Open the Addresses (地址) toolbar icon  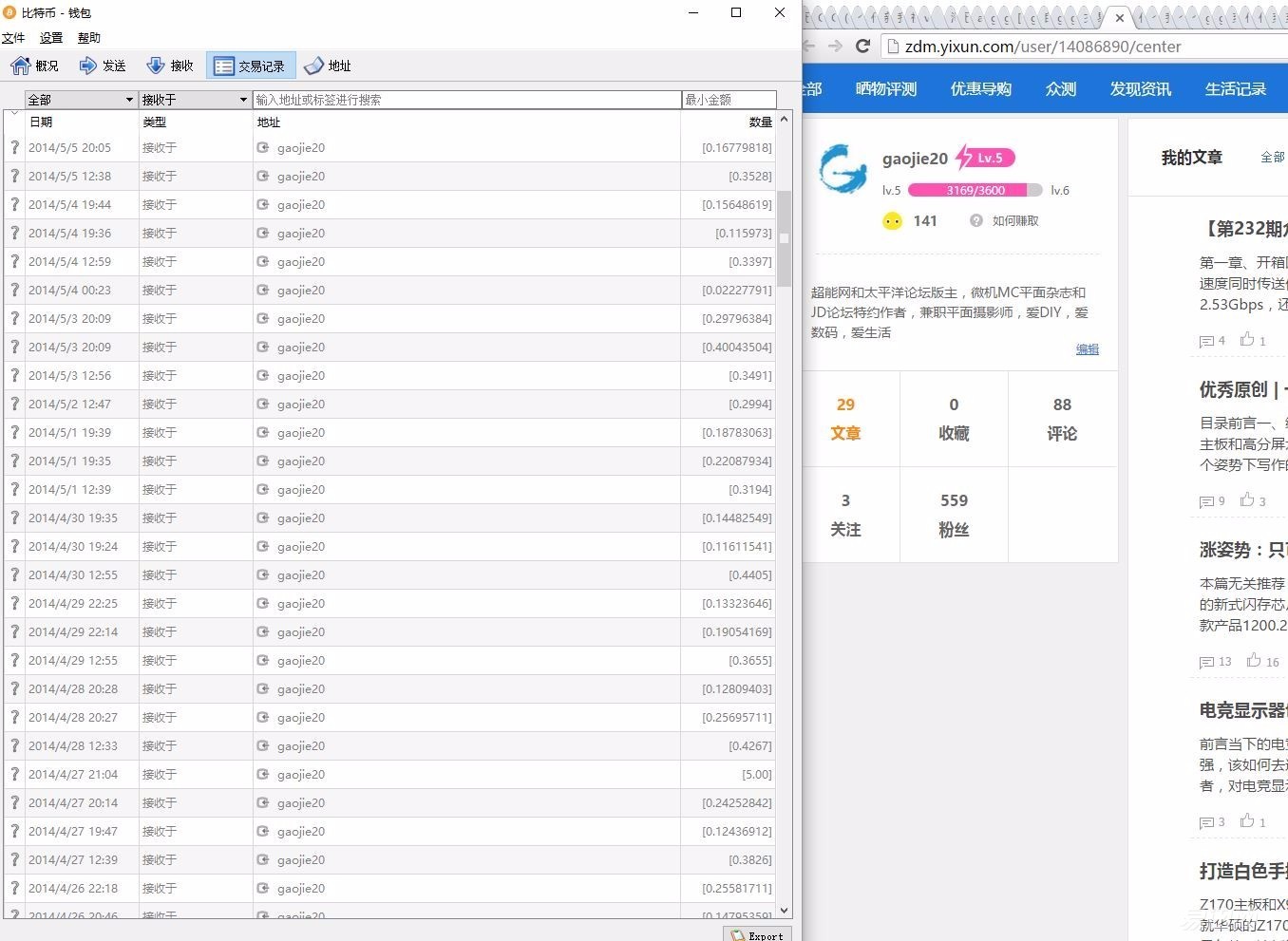pyautogui.click(x=314, y=66)
